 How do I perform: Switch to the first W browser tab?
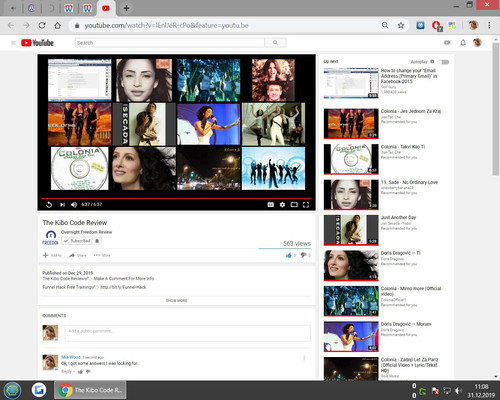(69, 8)
